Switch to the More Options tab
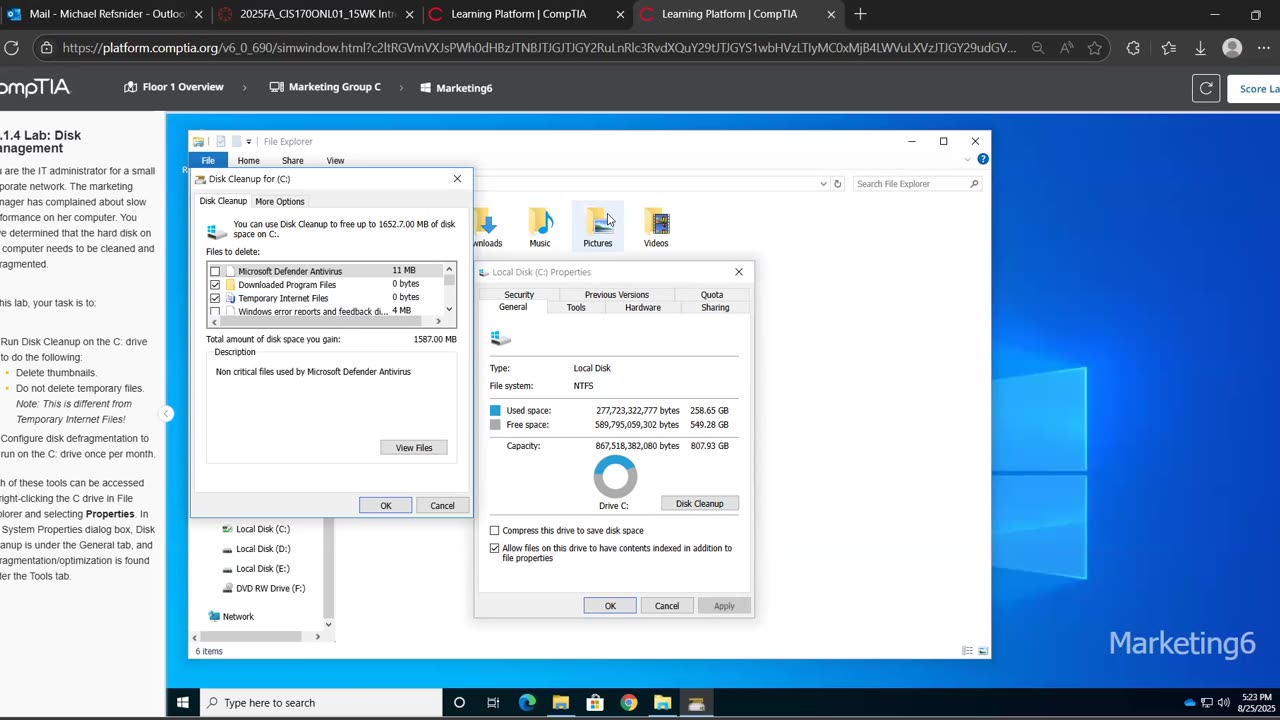 coord(280,201)
